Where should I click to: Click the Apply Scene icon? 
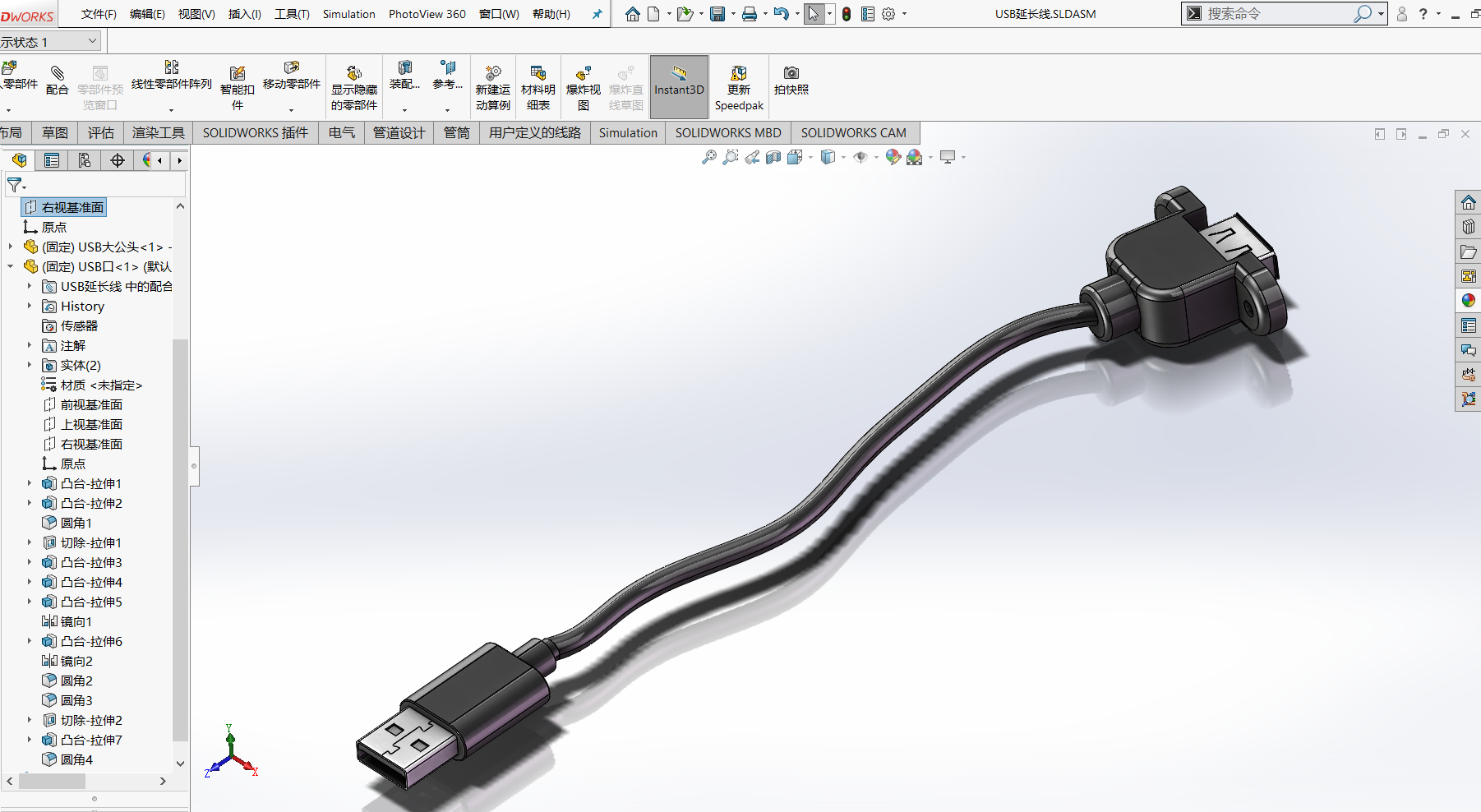915,157
